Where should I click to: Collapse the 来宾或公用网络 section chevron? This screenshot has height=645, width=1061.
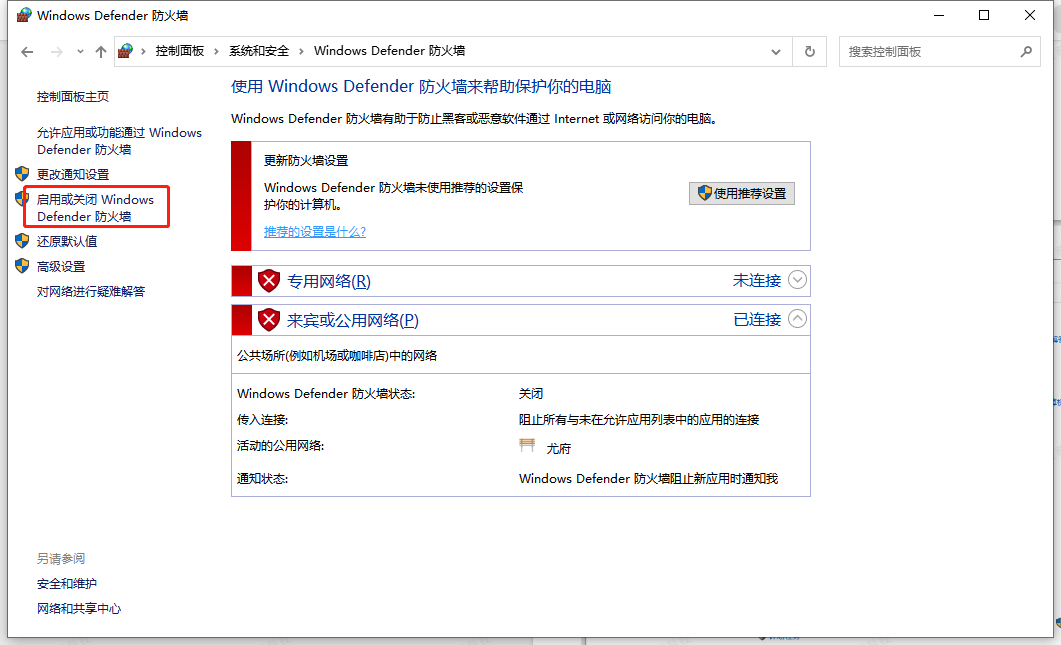798,319
